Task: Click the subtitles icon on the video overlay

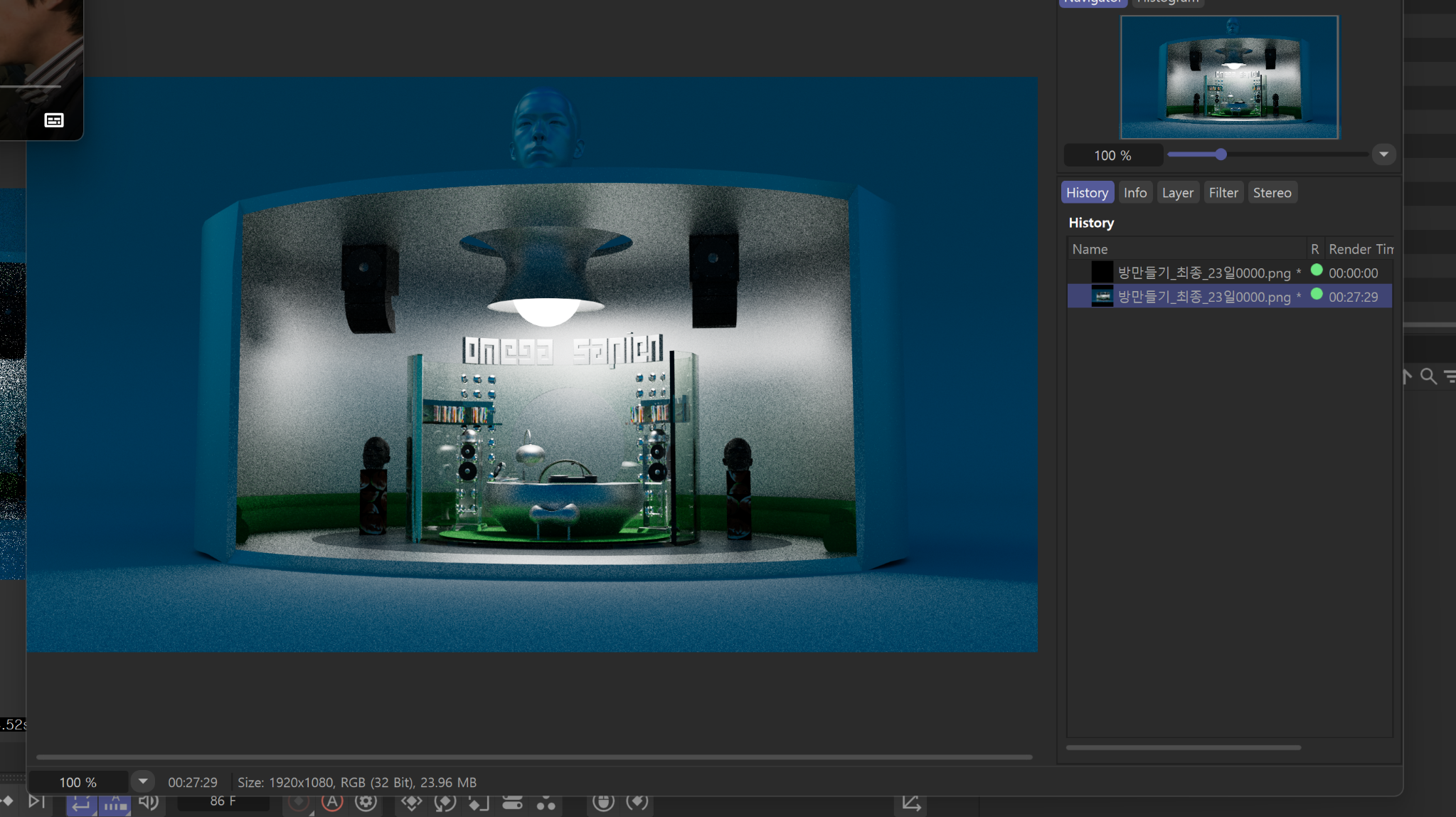Action: pyautogui.click(x=54, y=120)
